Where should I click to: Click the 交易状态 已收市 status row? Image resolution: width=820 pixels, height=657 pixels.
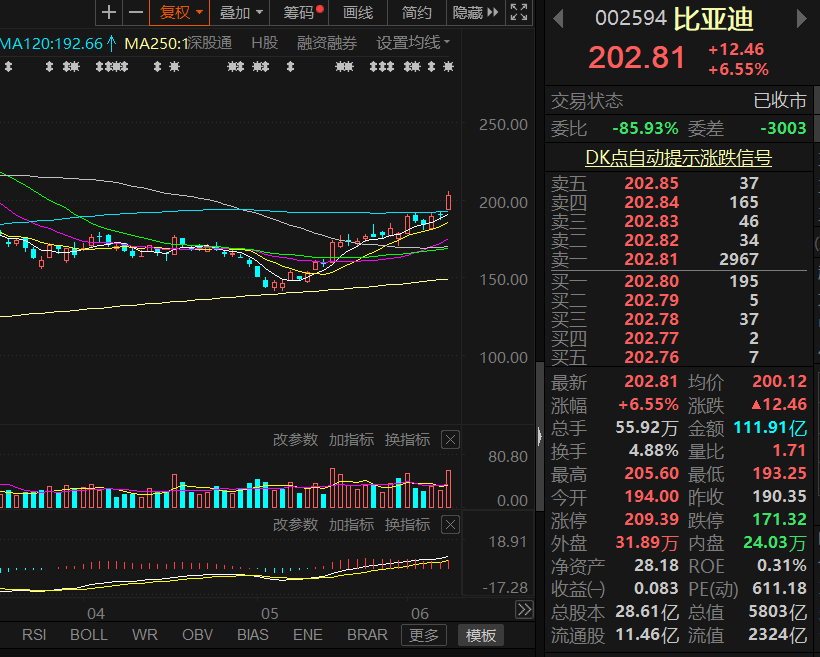click(x=679, y=100)
